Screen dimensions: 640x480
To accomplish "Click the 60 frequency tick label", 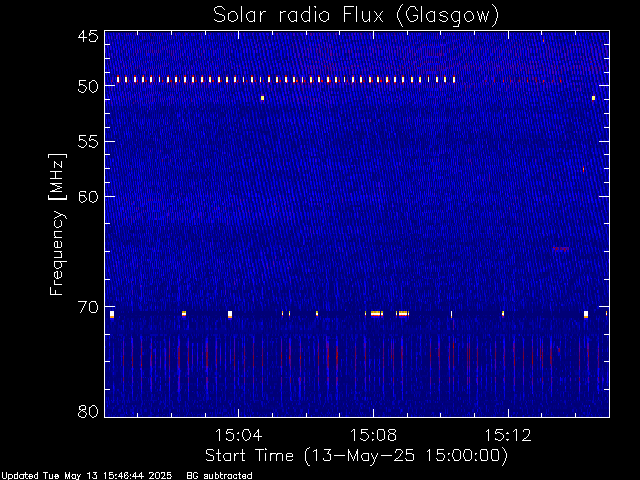I will [88, 197].
